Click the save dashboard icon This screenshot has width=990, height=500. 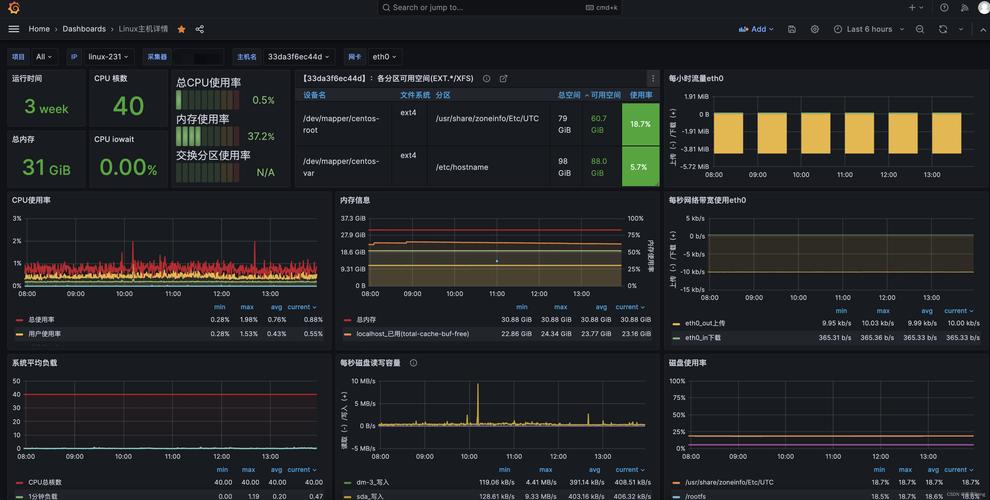792,29
